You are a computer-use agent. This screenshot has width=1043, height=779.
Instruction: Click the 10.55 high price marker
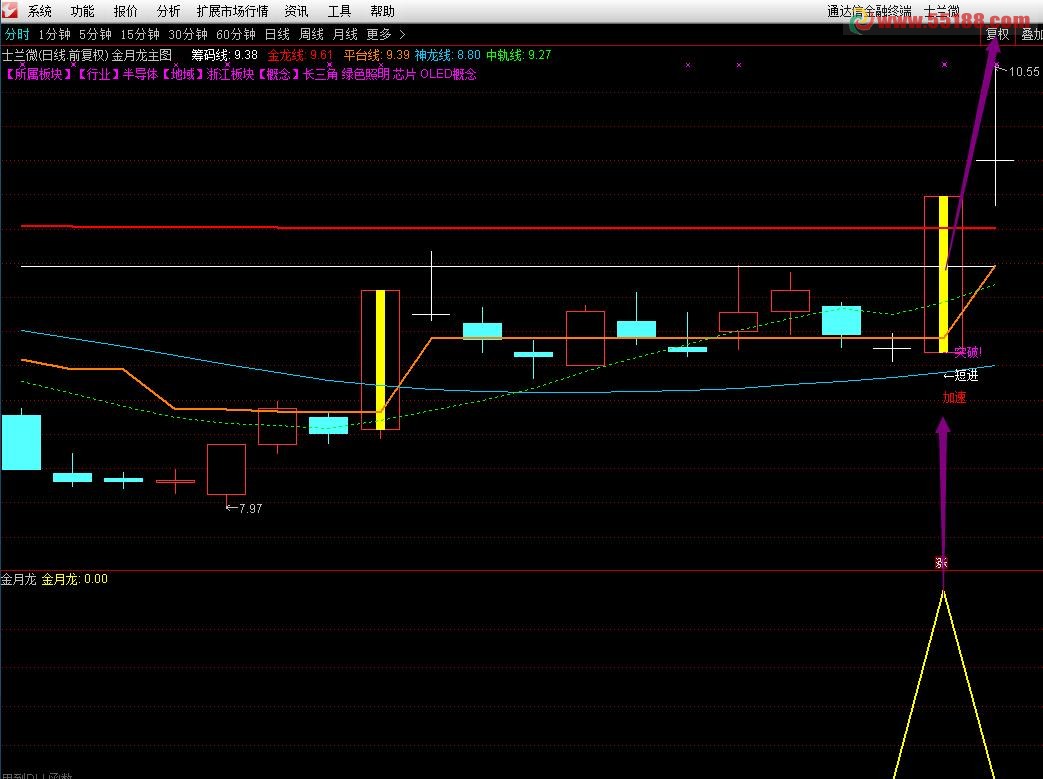coord(1022,71)
